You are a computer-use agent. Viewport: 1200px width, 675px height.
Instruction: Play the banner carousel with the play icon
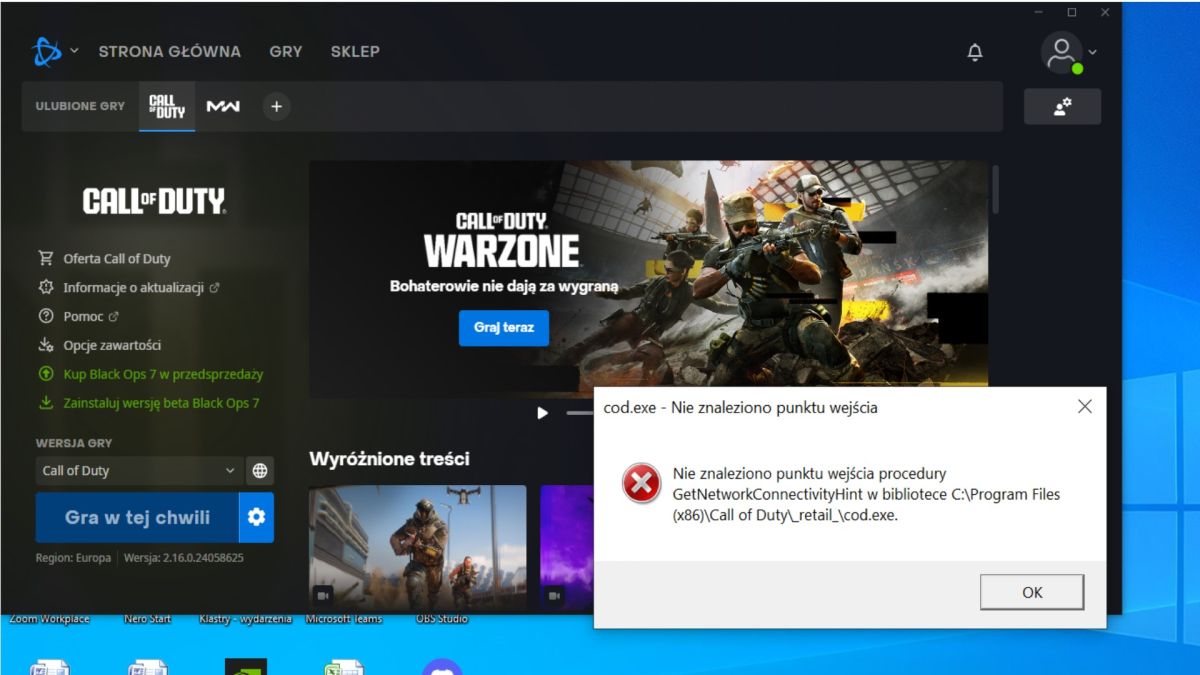click(542, 412)
